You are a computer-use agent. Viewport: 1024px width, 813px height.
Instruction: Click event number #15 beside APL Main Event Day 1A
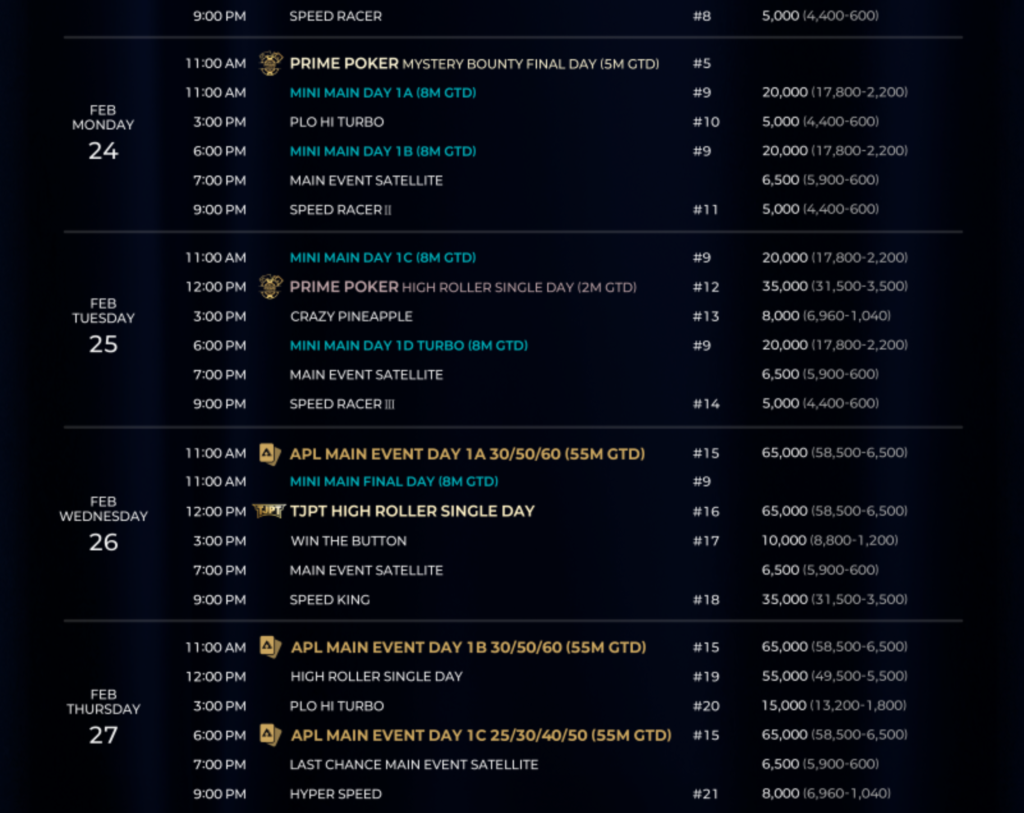[707, 452]
